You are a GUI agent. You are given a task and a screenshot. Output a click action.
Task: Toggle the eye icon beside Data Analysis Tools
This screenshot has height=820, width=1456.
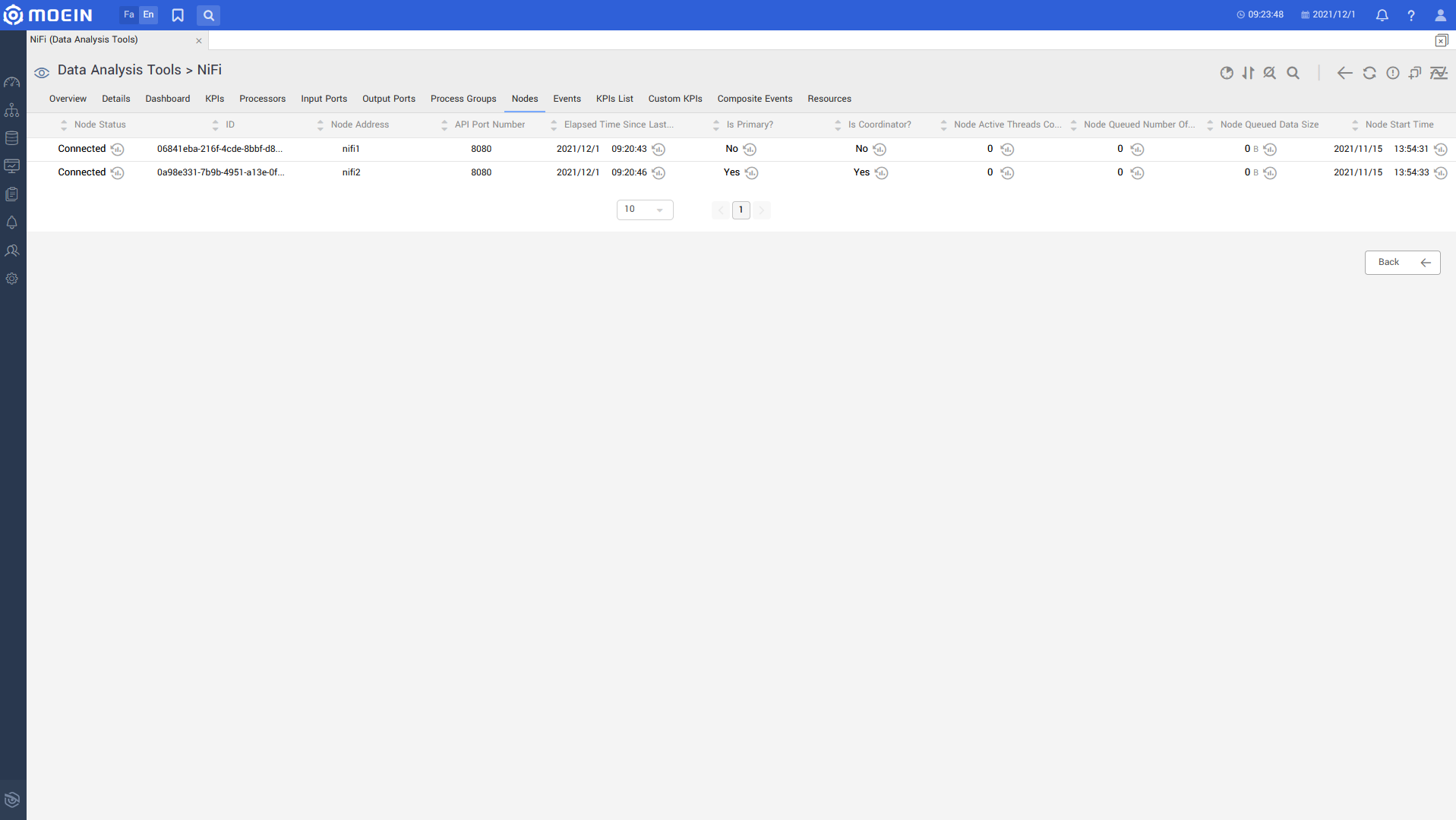click(42, 72)
